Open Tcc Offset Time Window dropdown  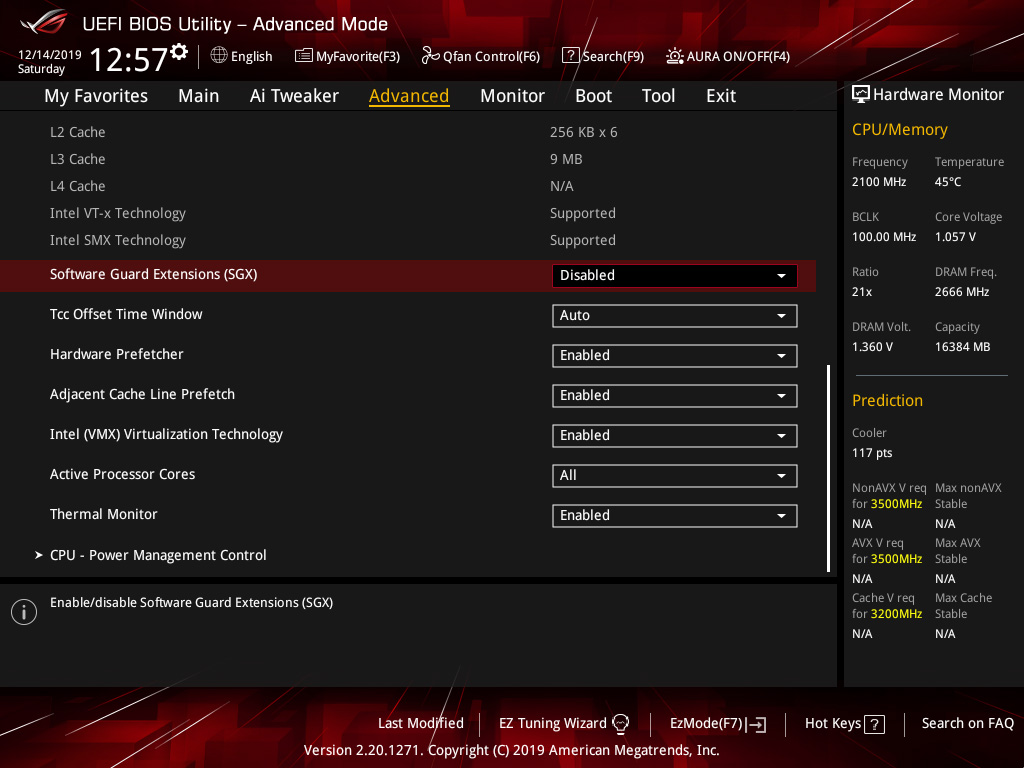click(x=675, y=315)
